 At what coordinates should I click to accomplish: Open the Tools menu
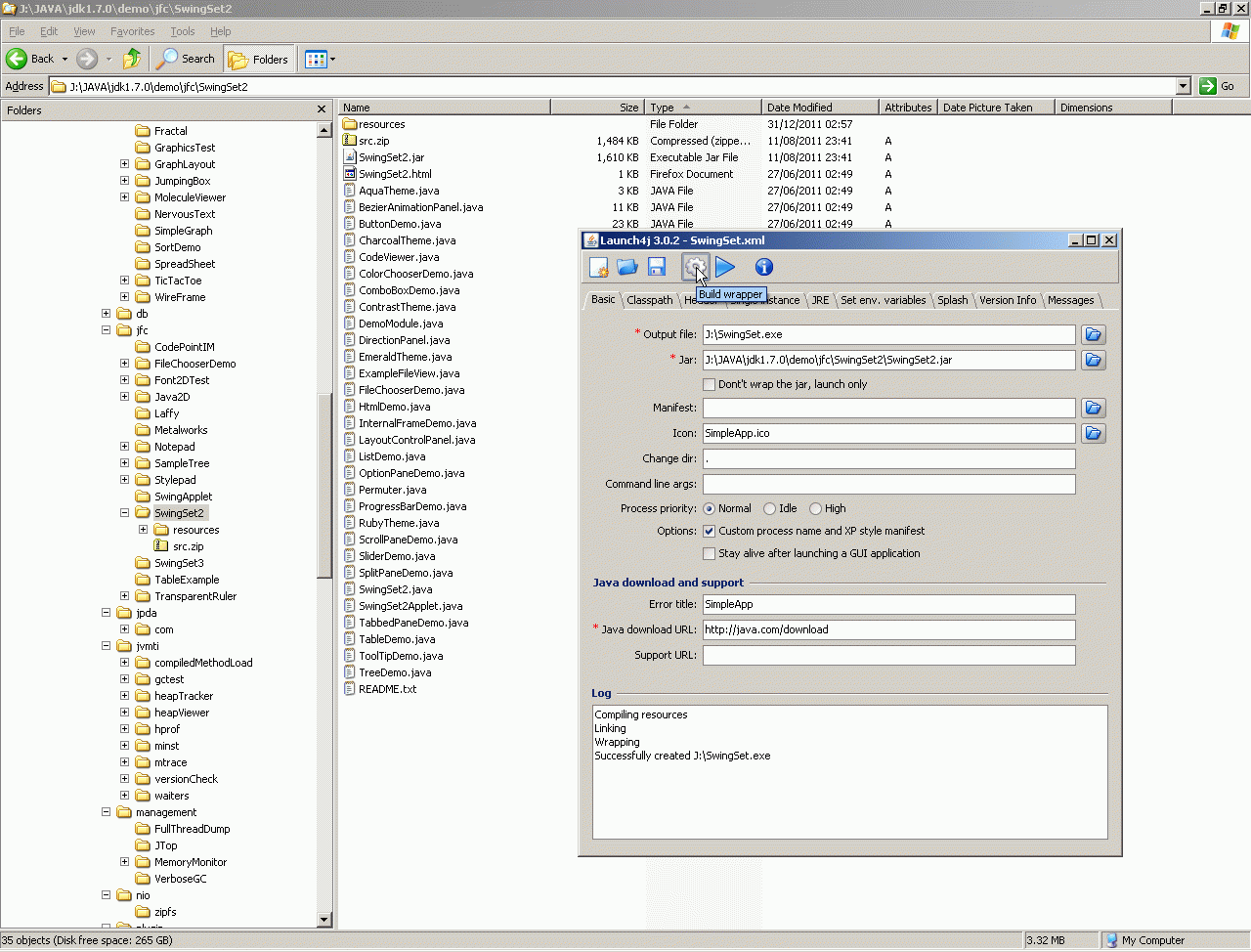tap(183, 31)
